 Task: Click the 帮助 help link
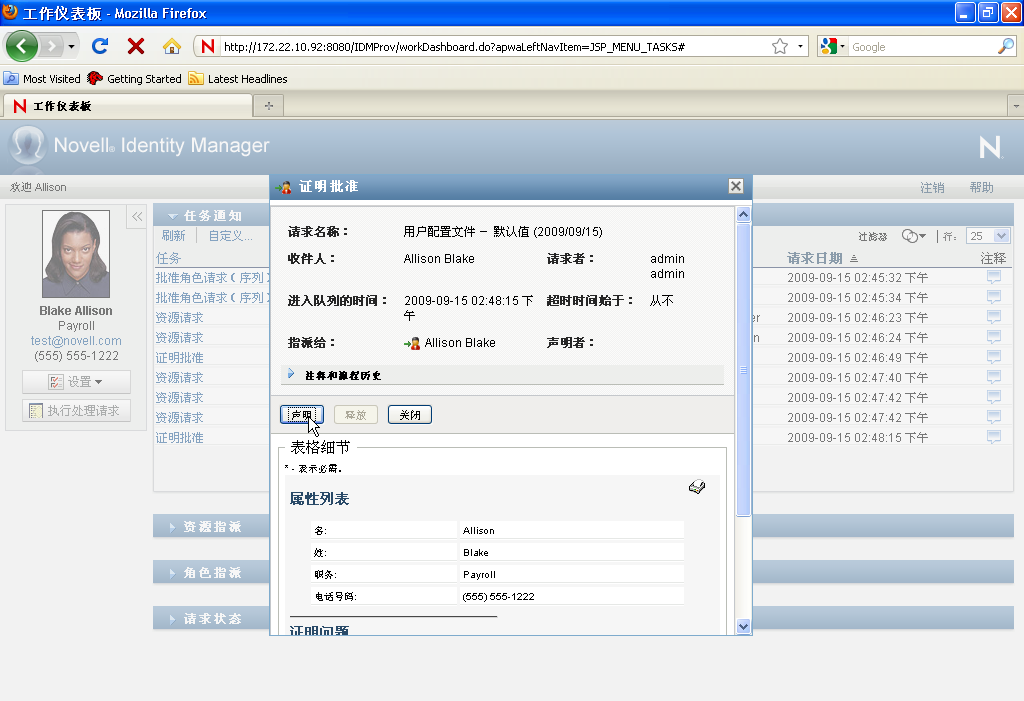coord(982,187)
